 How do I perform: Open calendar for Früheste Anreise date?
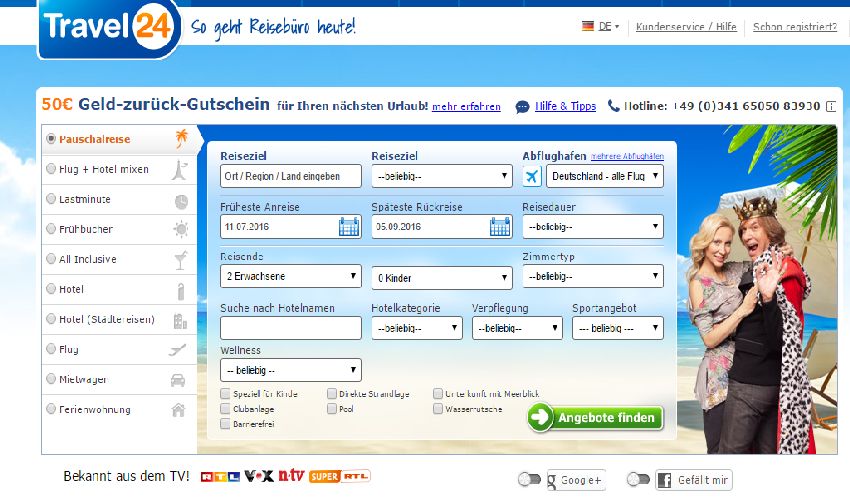point(349,227)
